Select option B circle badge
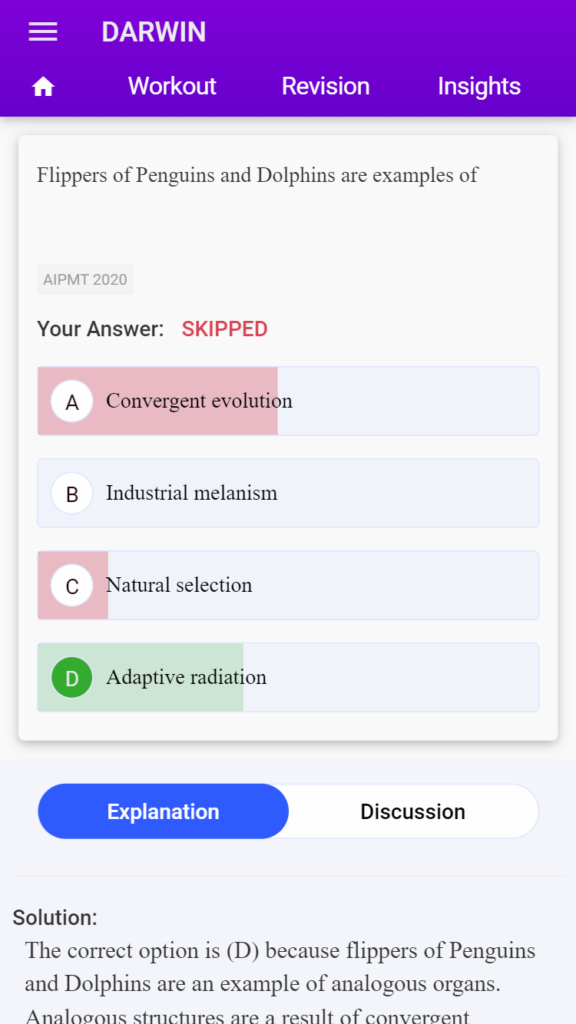Viewport: 576px width, 1024px height. 72,494
